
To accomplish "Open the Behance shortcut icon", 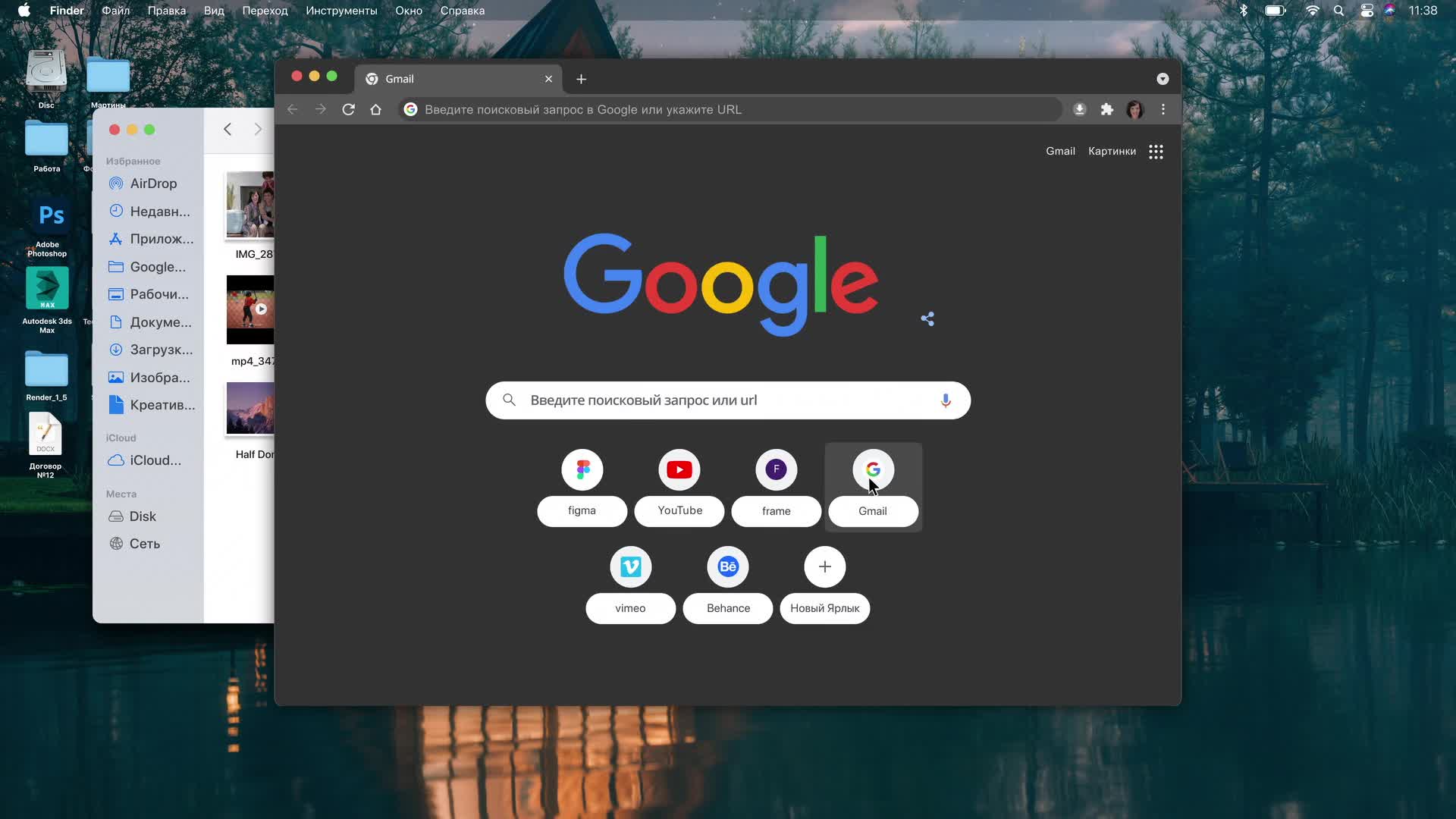I will tap(728, 566).
